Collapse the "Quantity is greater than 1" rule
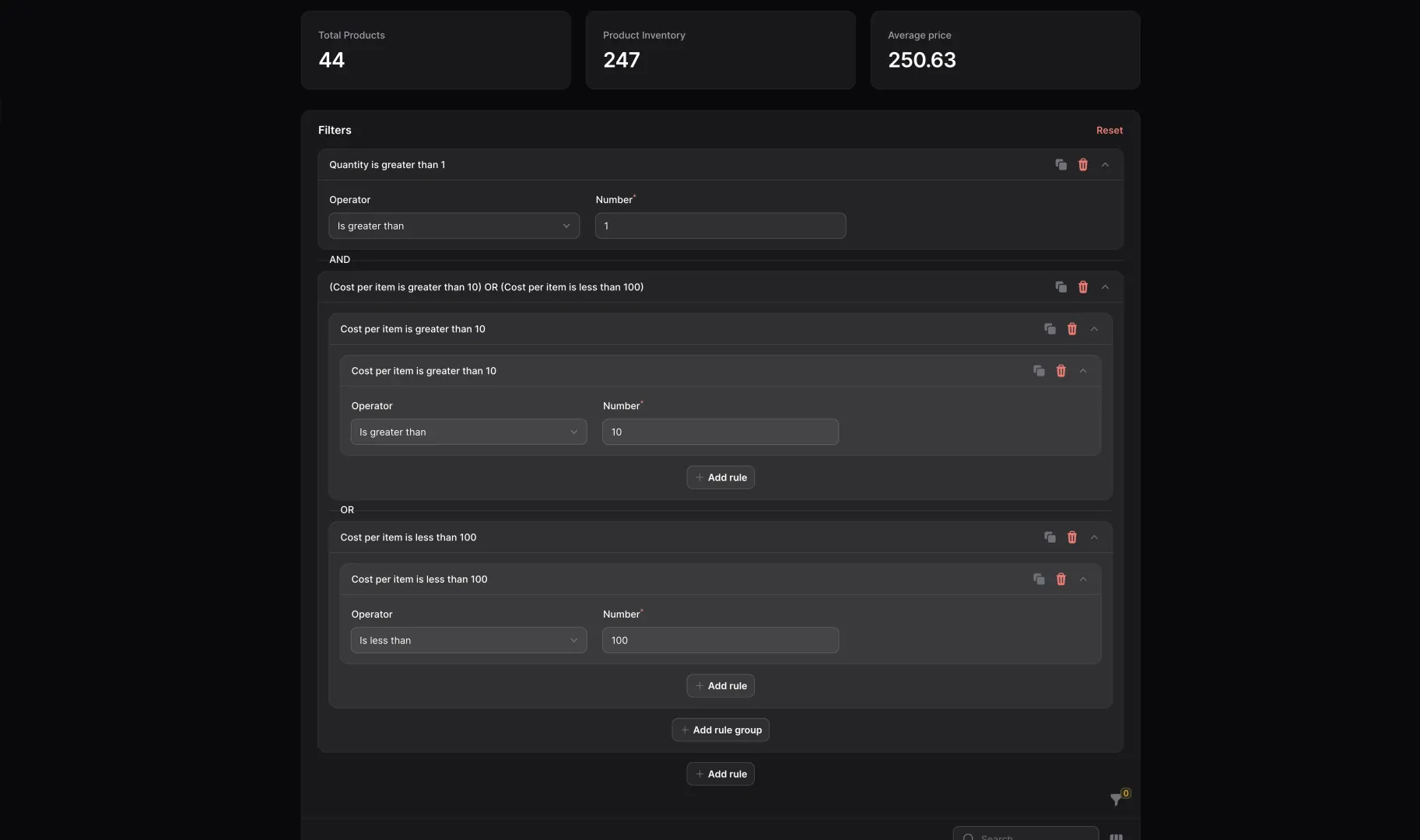Screen dimensions: 1420x840 tap(1104, 164)
